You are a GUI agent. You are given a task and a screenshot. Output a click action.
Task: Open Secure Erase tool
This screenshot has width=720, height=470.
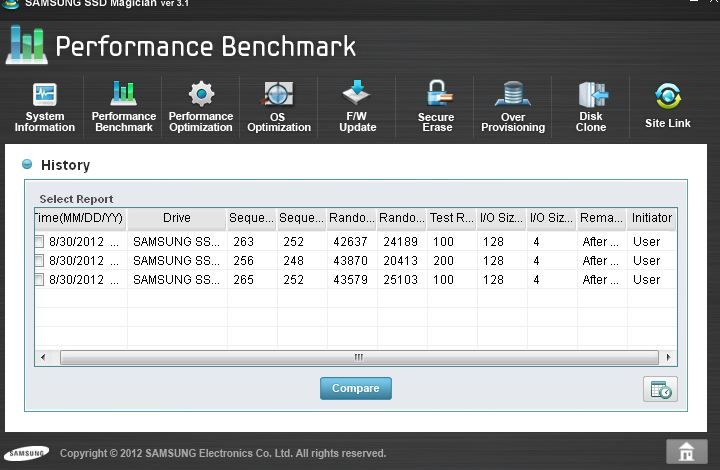(x=437, y=107)
